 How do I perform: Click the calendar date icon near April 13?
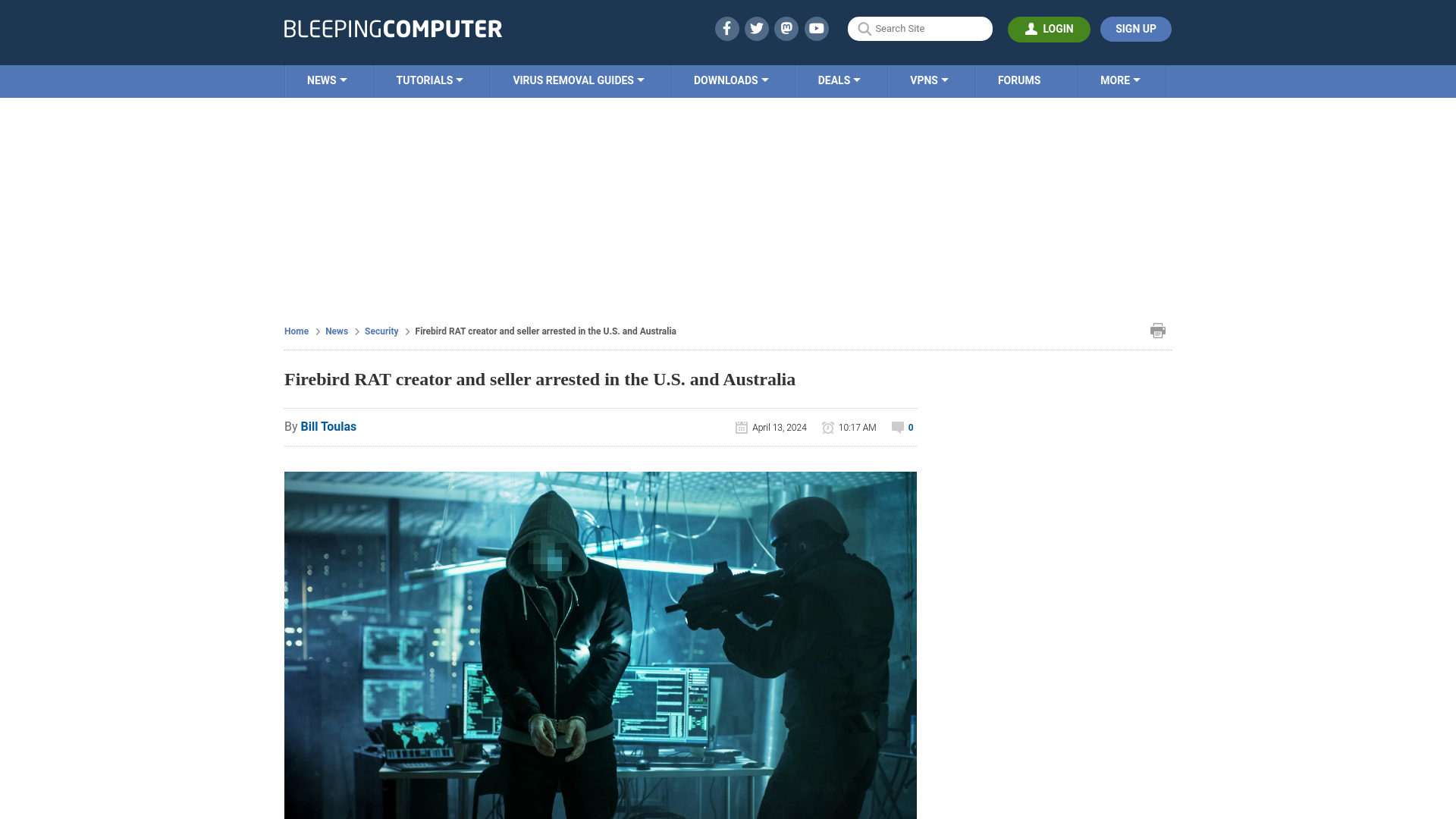(x=741, y=427)
